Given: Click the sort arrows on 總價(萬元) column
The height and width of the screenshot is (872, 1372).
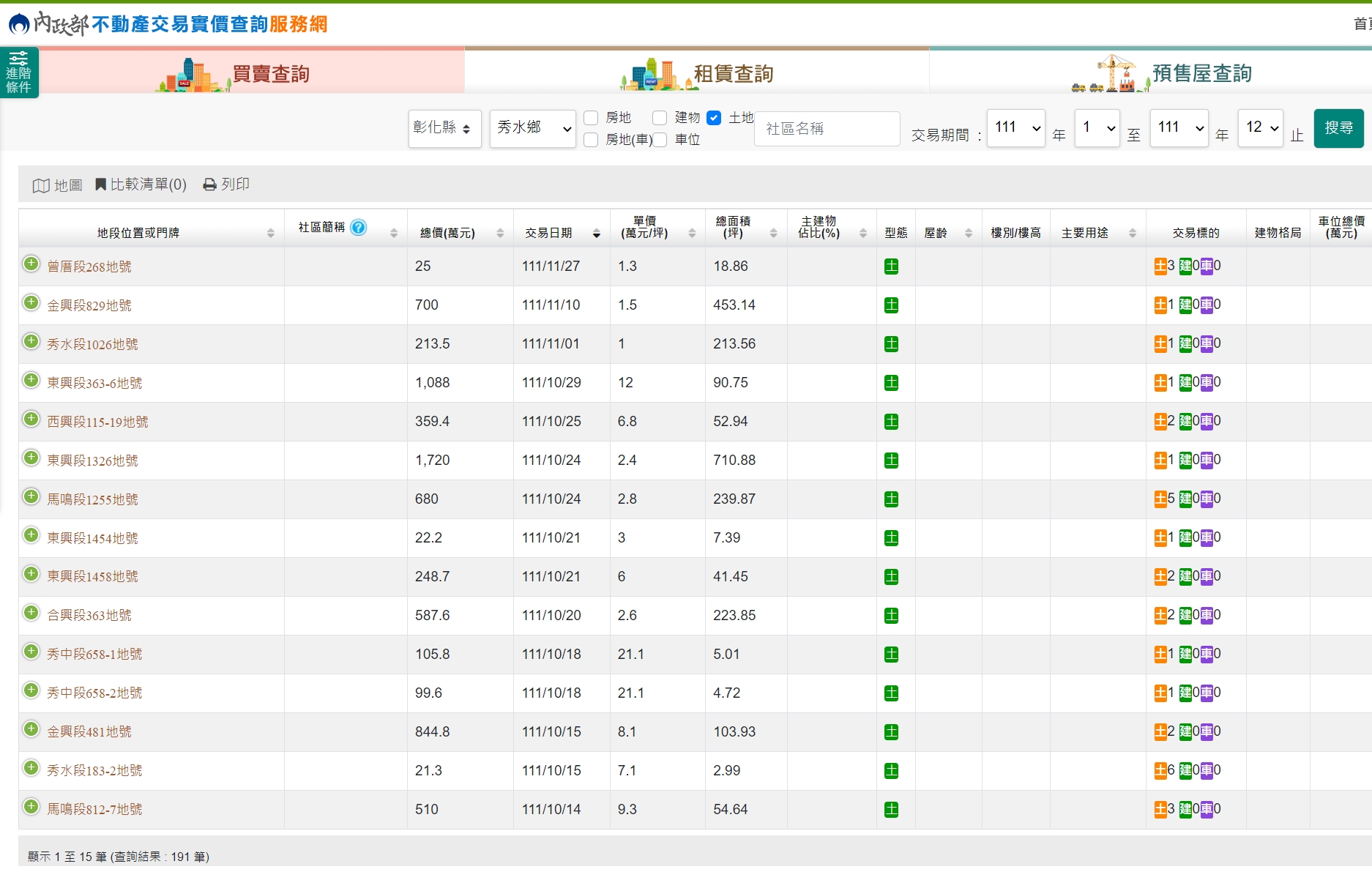Looking at the screenshot, I should point(501,232).
